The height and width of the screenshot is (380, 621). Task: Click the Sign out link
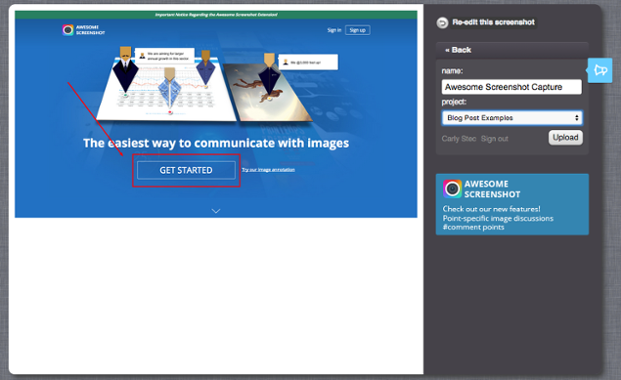494,139
